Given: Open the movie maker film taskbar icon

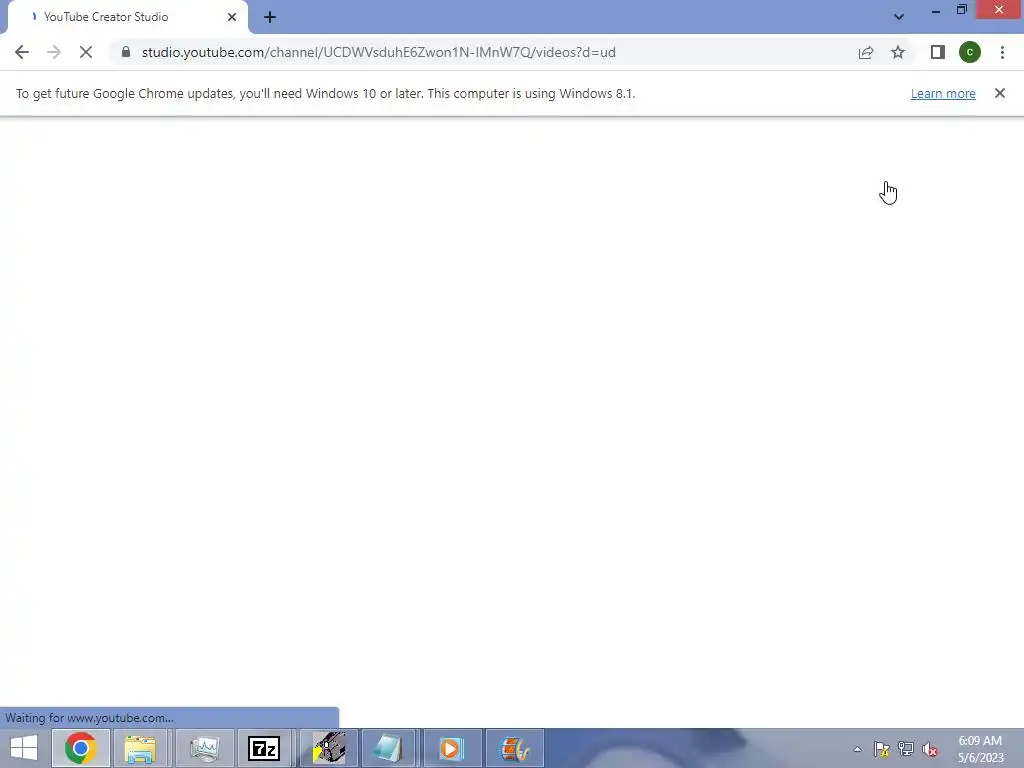Looking at the screenshot, I should click(515, 748).
